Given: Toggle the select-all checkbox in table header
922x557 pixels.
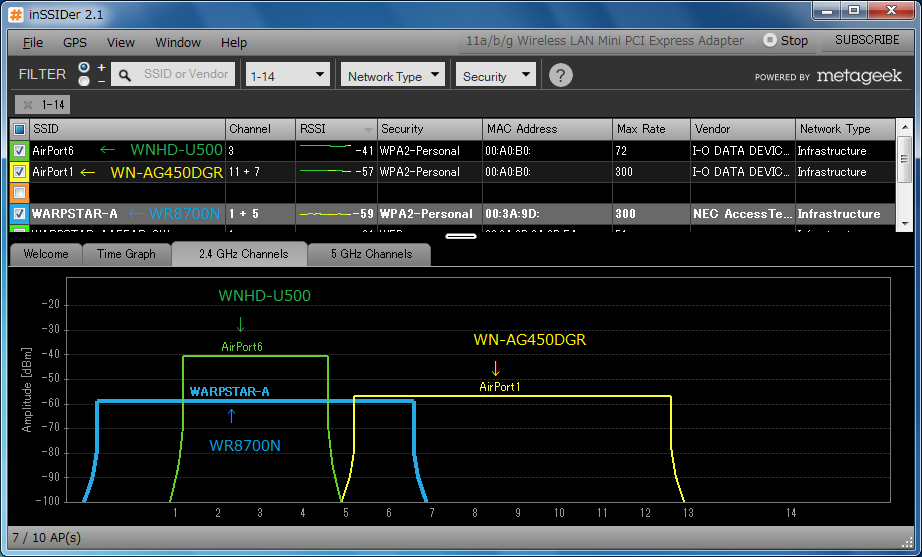Looking at the screenshot, I should click(x=19, y=129).
